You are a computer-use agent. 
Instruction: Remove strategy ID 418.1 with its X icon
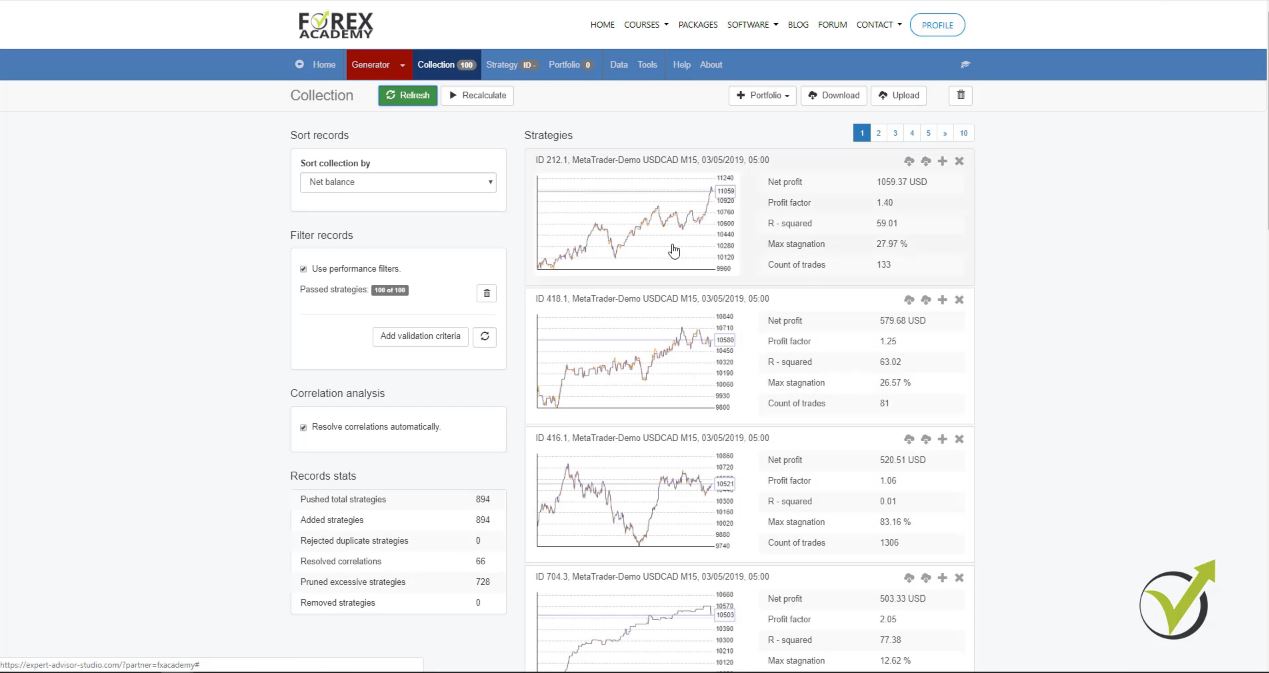click(959, 300)
